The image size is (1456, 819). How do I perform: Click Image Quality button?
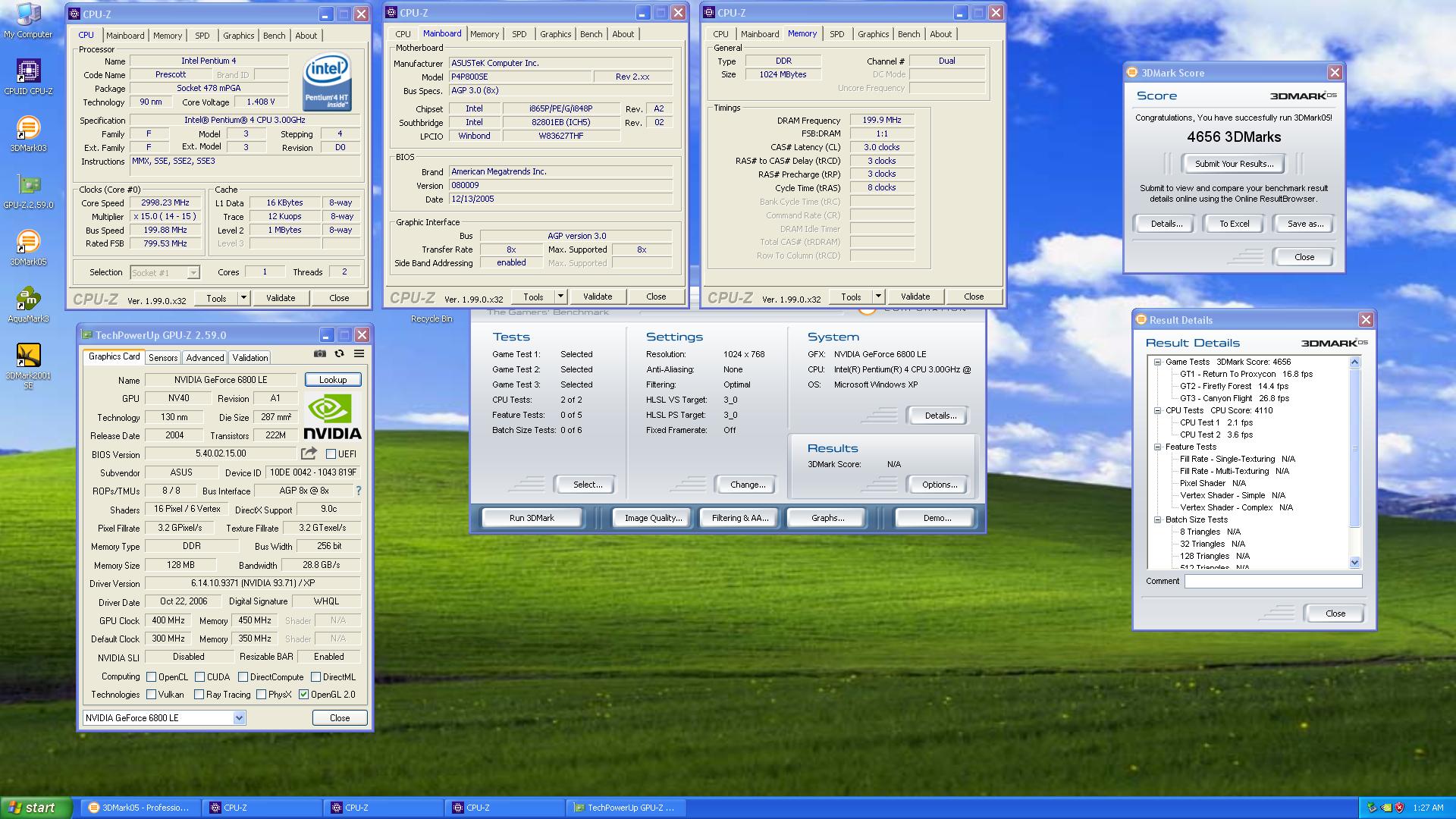[653, 518]
